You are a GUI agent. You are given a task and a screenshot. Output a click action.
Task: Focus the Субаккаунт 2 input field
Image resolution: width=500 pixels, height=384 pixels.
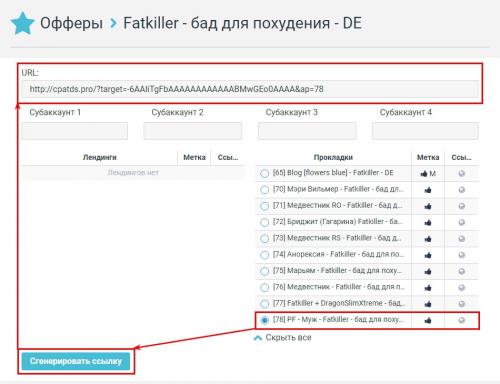tap(193, 131)
